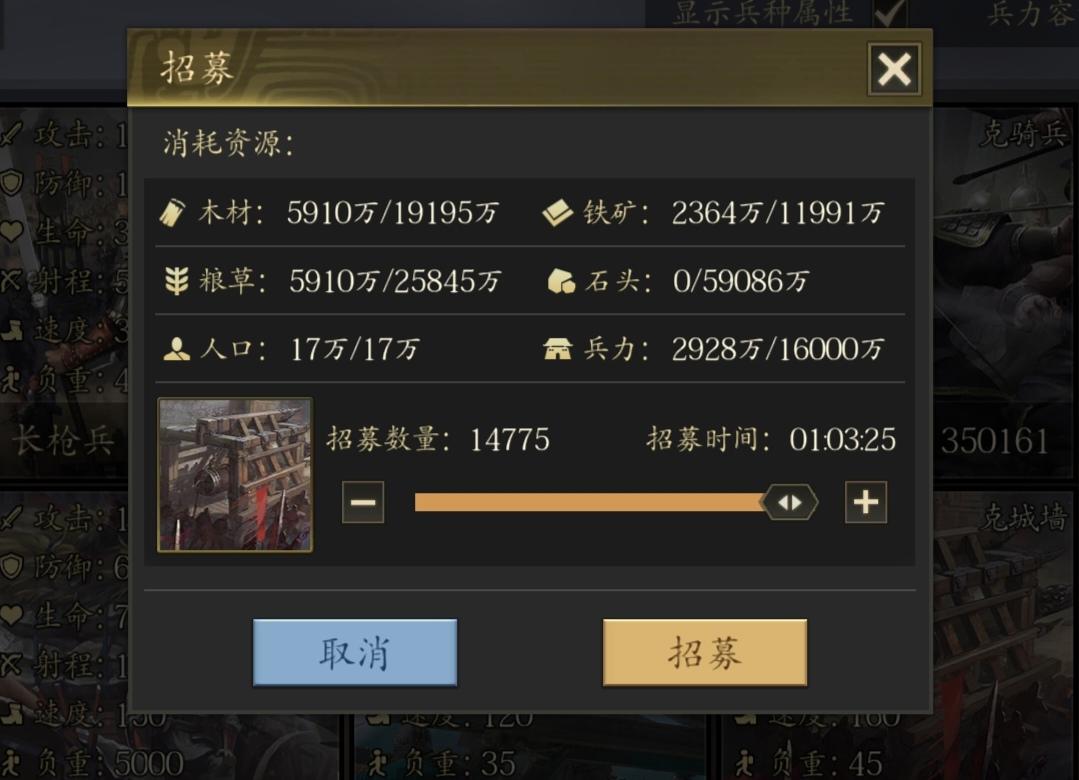Screen dimensions: 1079x780
Task: Click the 兵力 value 2928万/16000万
Action: point(778,349)
